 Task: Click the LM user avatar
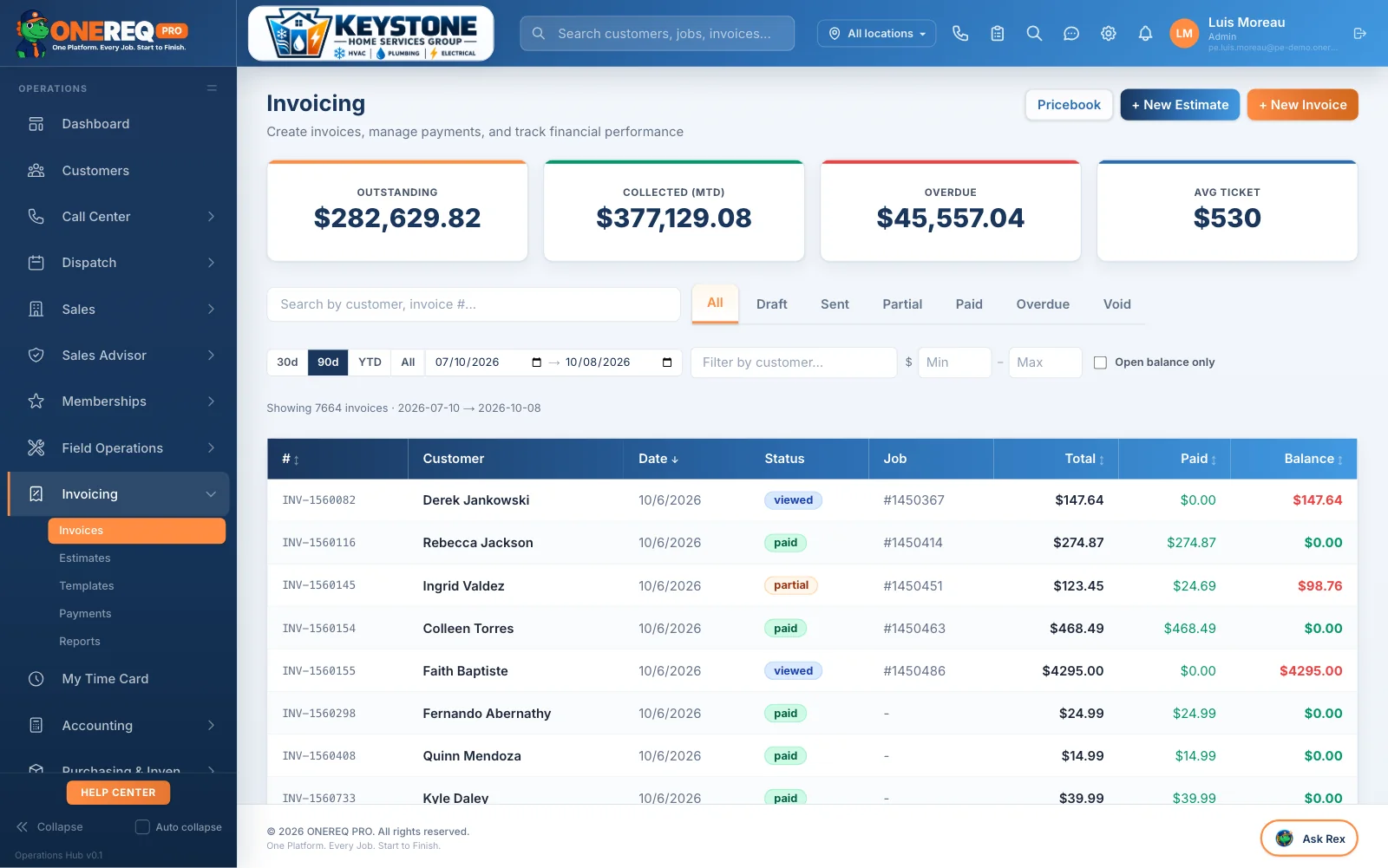tap(1184, 33)
